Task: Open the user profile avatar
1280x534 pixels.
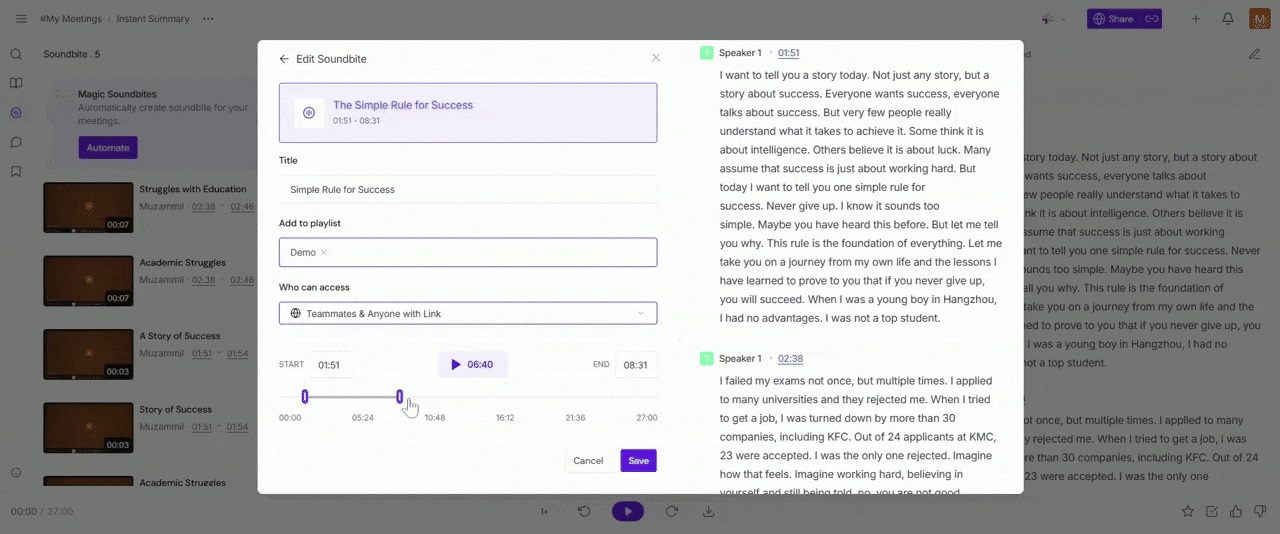Action: click(1260, 19)
